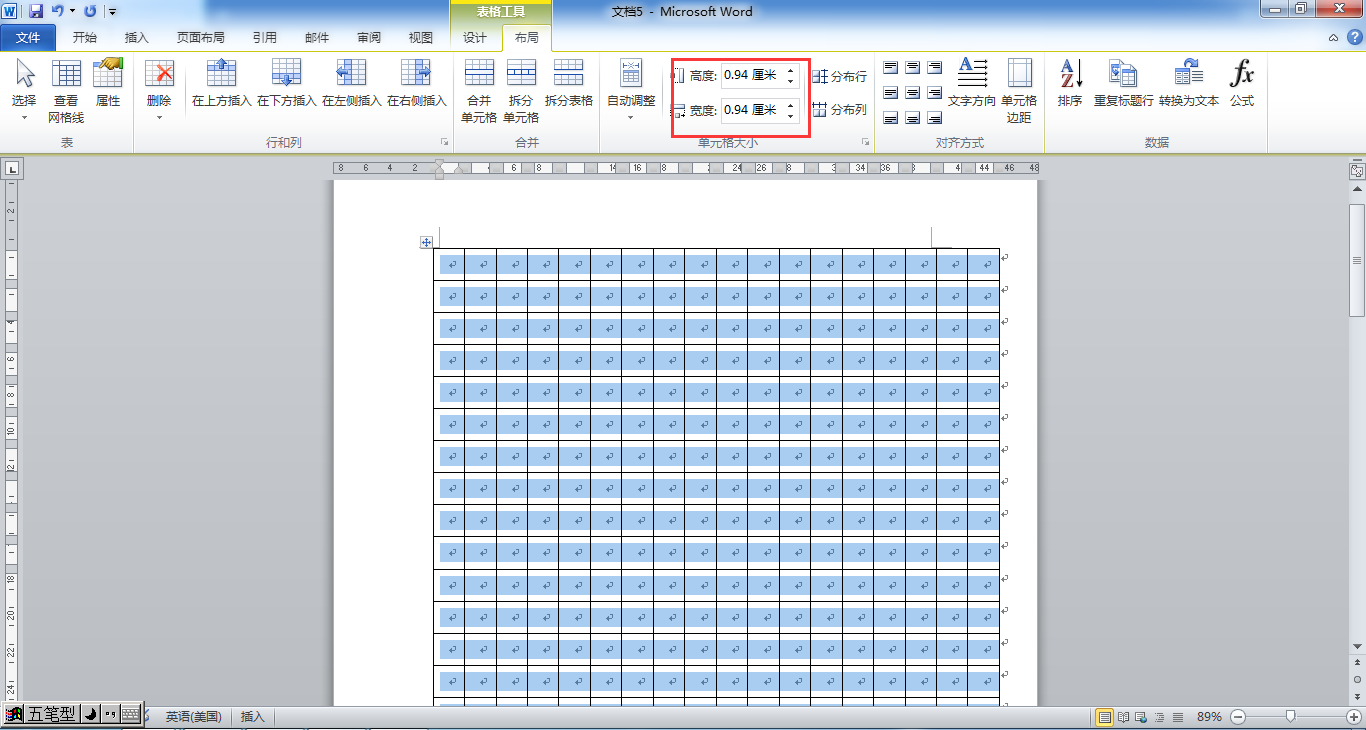The image size is (1366, 730).
Task: Switch to the 设计 (Design) table tools tab
Action: (x=475, y=38)
